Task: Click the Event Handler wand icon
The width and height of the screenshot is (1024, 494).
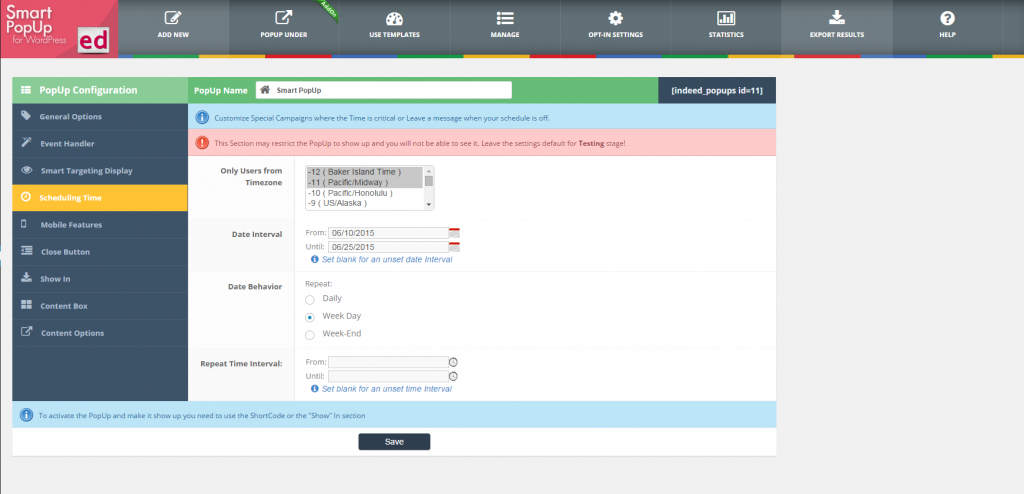Action: [26, 142]
